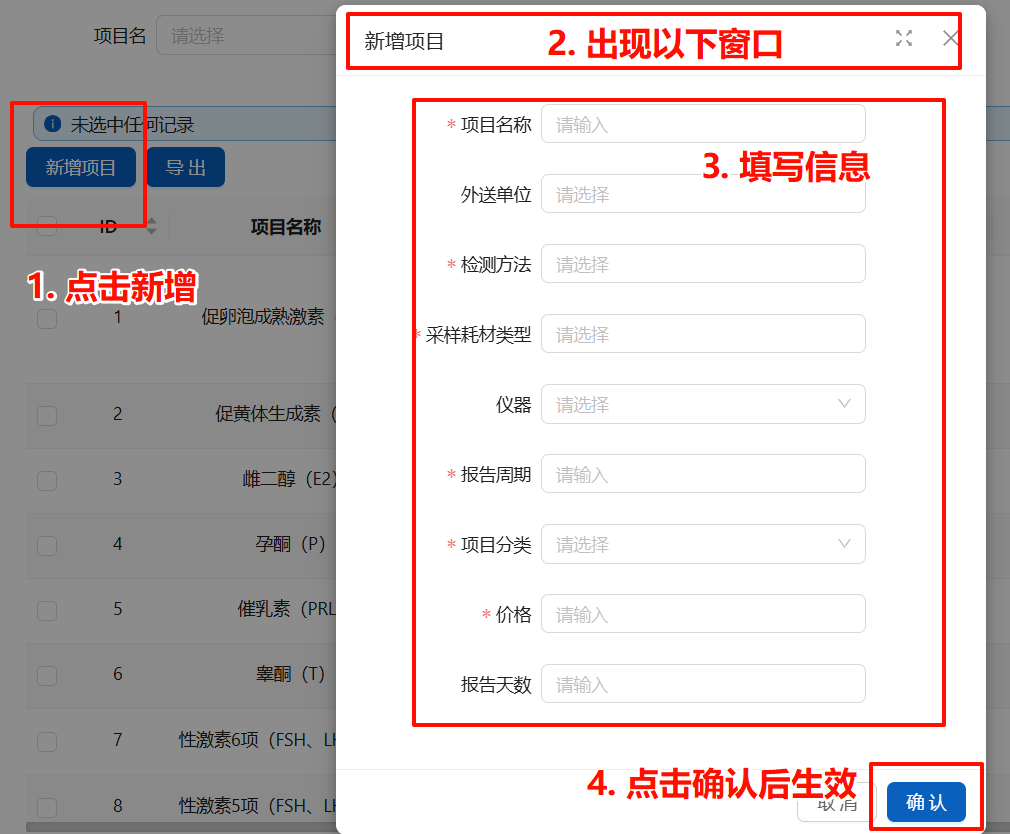Toggle the checkbox for row 7 性激素6项
The width and height of the screenshot is (1010, 834).
[47, 741]
